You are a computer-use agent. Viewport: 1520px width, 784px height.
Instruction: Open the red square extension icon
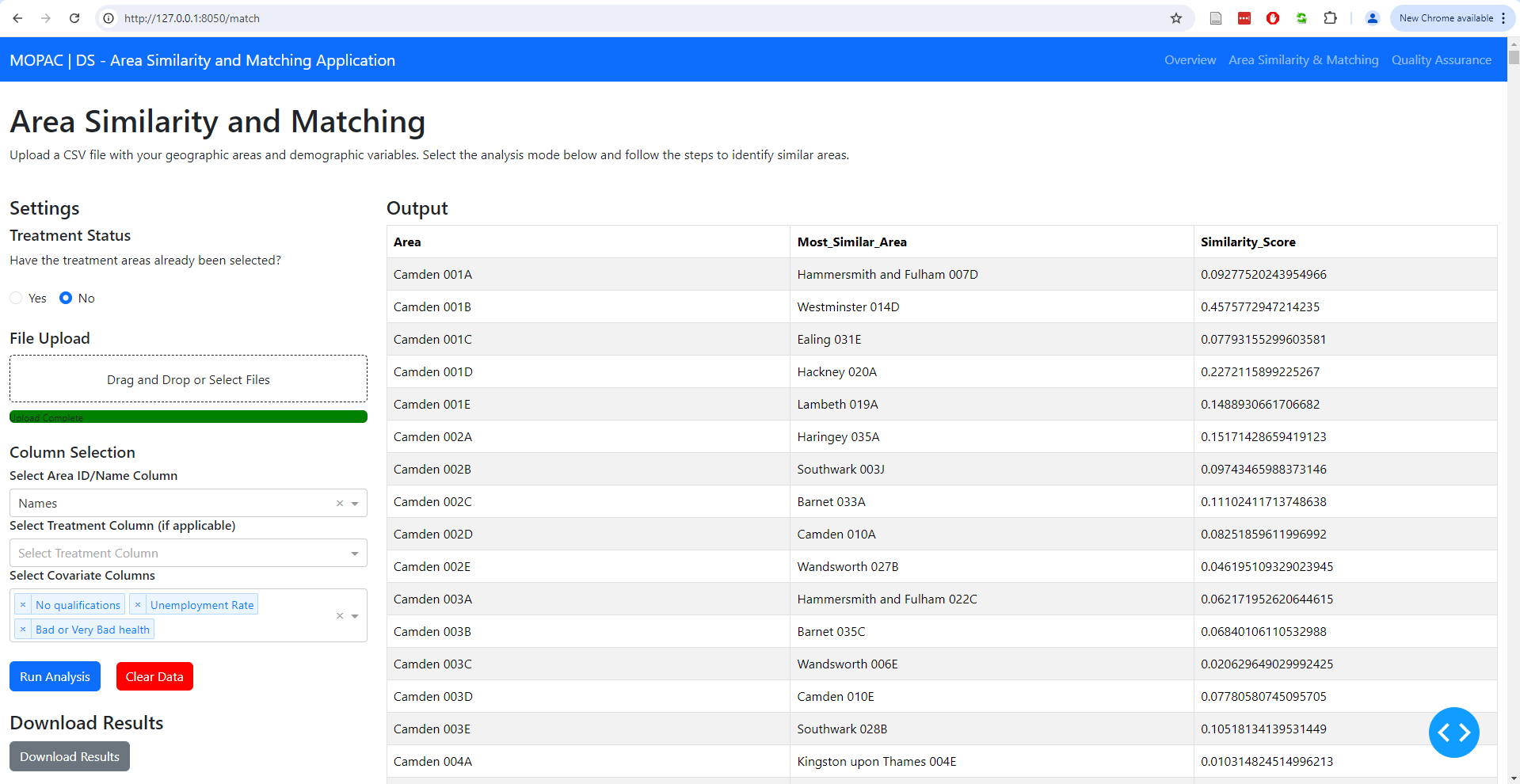click(x=1244, y=18)
